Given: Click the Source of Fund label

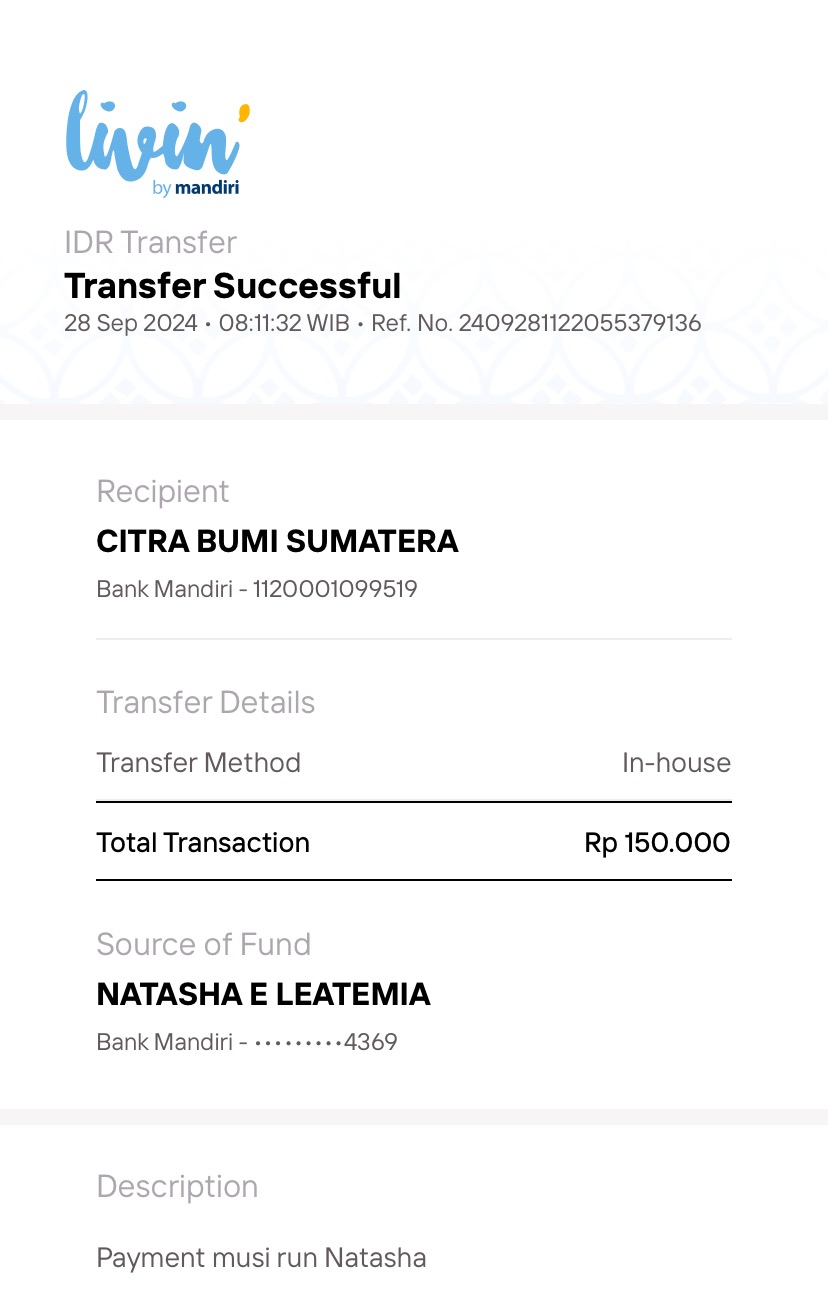Looking at the screenshot, I should coord(204,944).
